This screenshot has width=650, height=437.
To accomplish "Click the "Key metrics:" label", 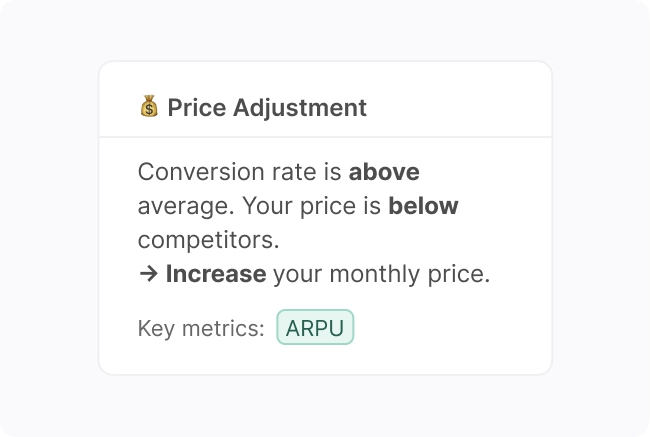I will pos(201,328).
